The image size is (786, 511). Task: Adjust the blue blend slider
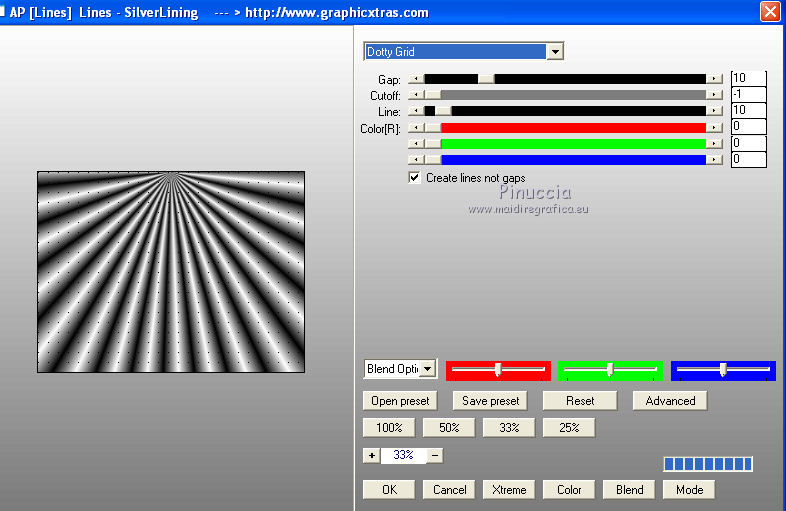[723, 370]
